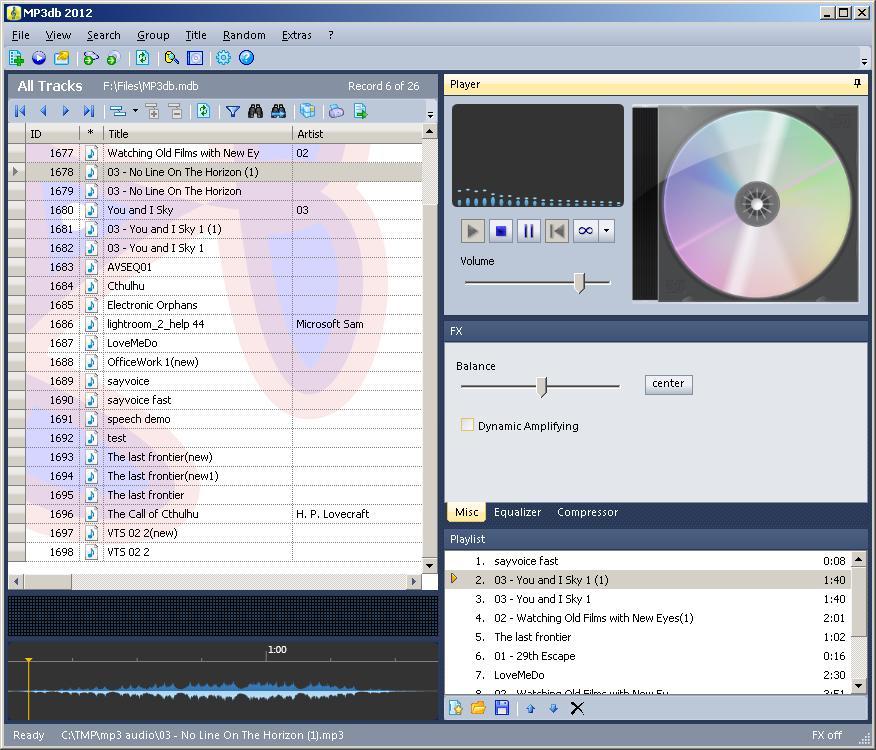Switch to the Compressor tab
876x750 pixels.
pos(587,512)
